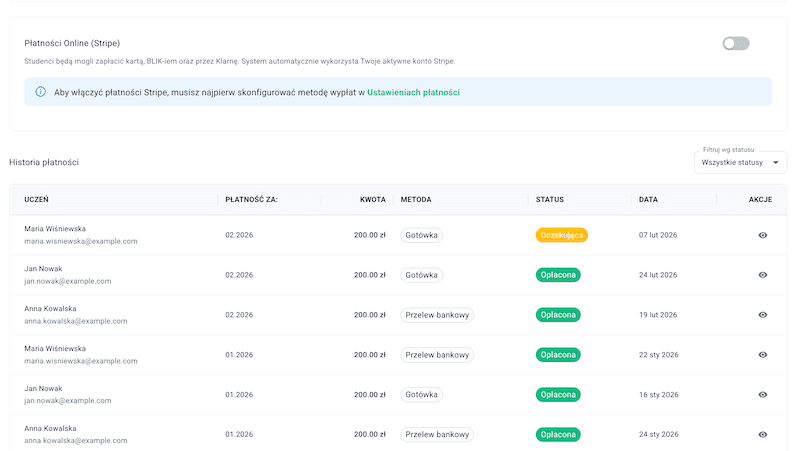This screenshot has height=451, width=800.
Task: Click the info icon in Stripe notice
Action: 40,92
